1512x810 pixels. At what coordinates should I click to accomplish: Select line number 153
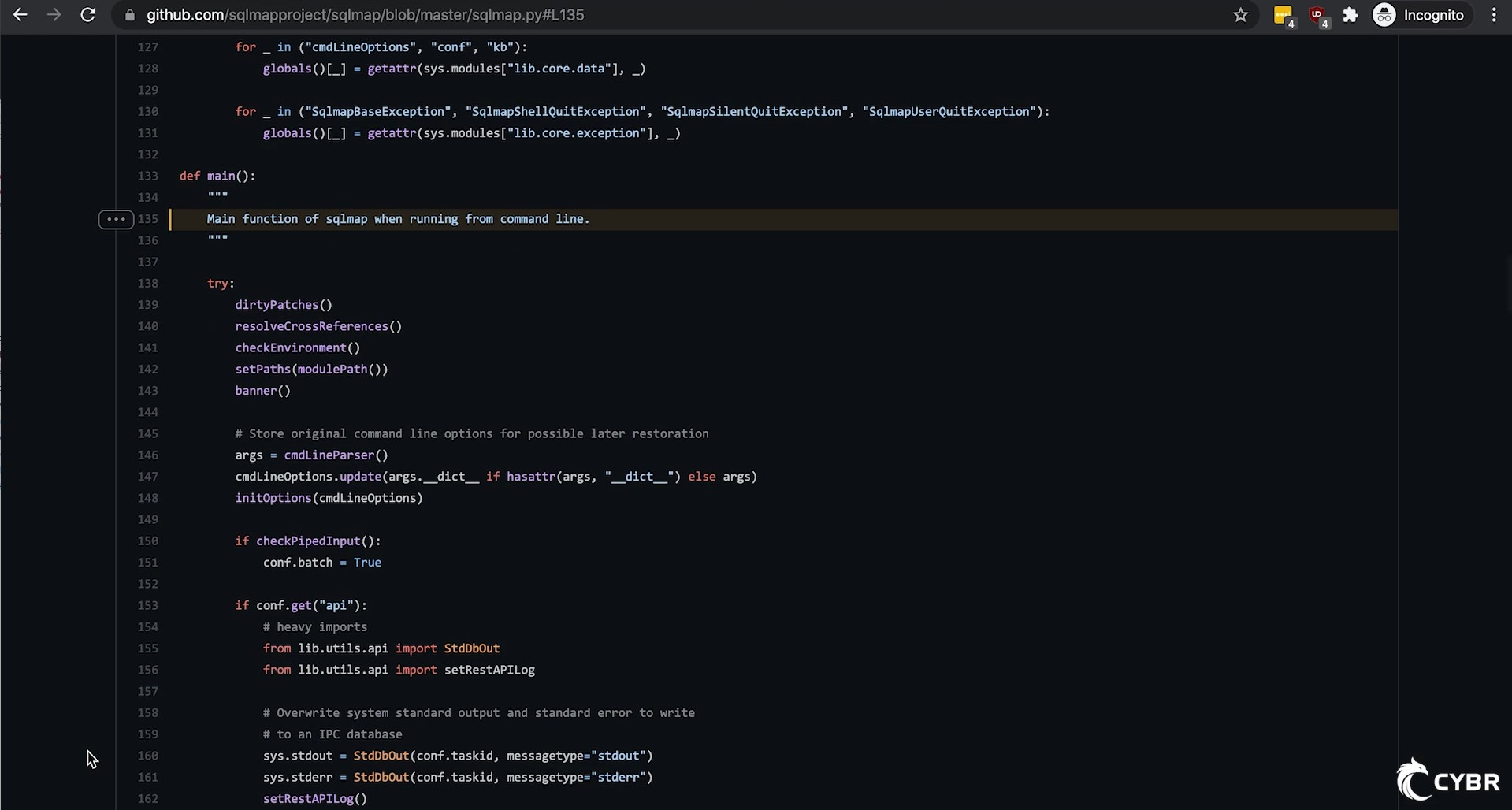tap(148, 605)
